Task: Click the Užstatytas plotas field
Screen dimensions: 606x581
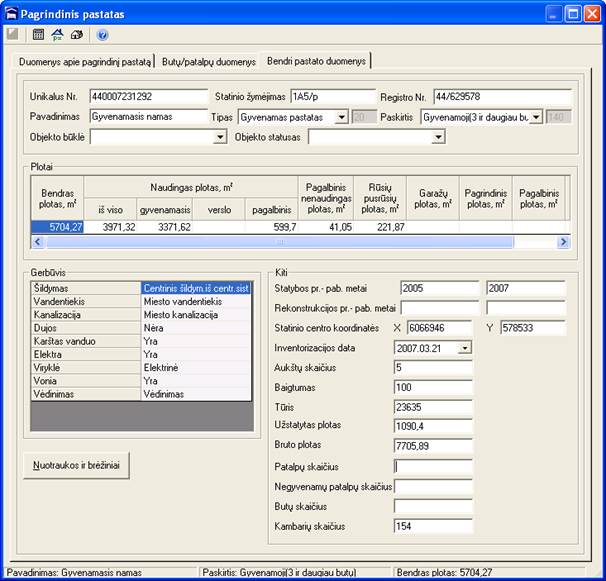Action: (433, 426)
